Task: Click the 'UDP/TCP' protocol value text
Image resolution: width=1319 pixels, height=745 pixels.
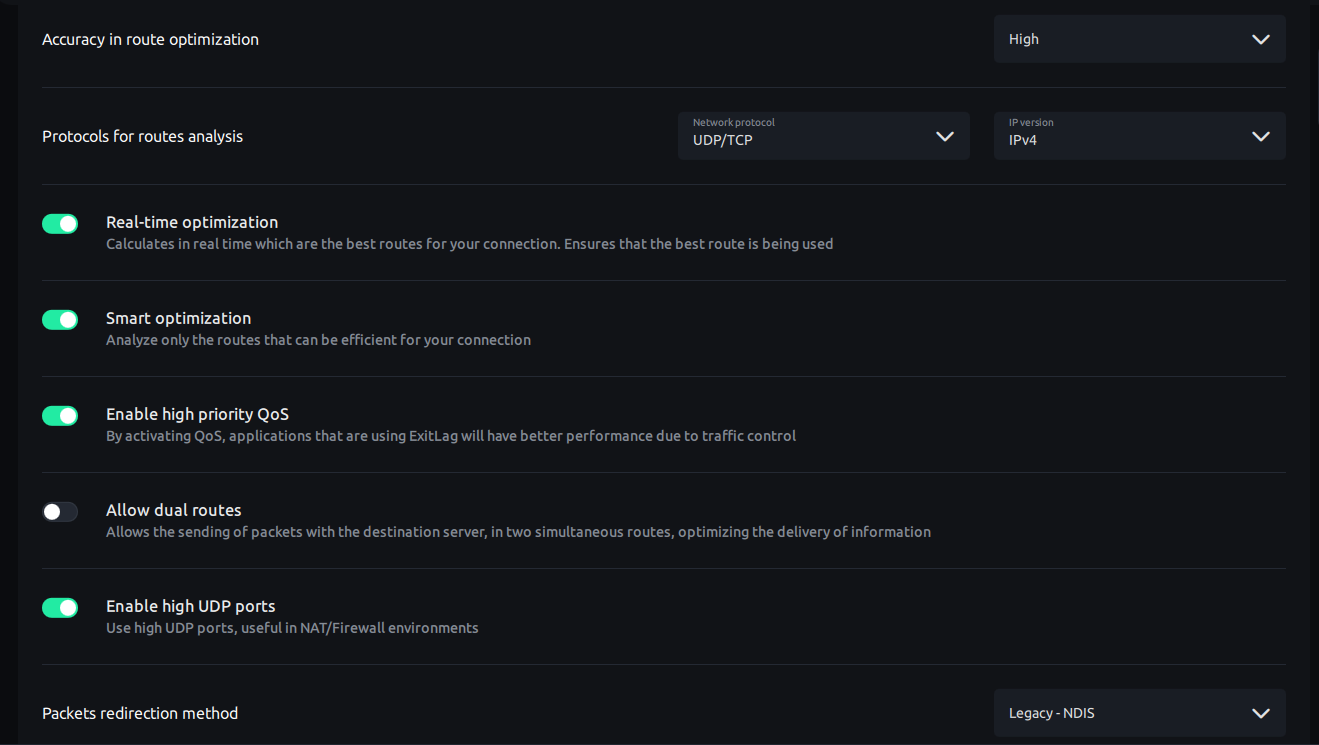Action: [722, 141]
